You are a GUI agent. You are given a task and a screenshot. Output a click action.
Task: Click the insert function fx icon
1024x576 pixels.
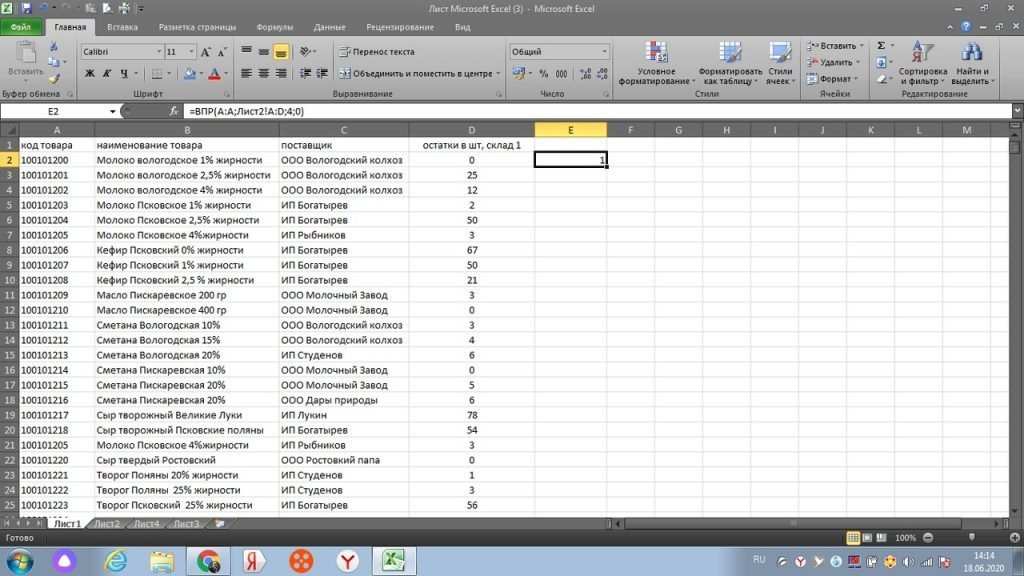pos(174,112)
